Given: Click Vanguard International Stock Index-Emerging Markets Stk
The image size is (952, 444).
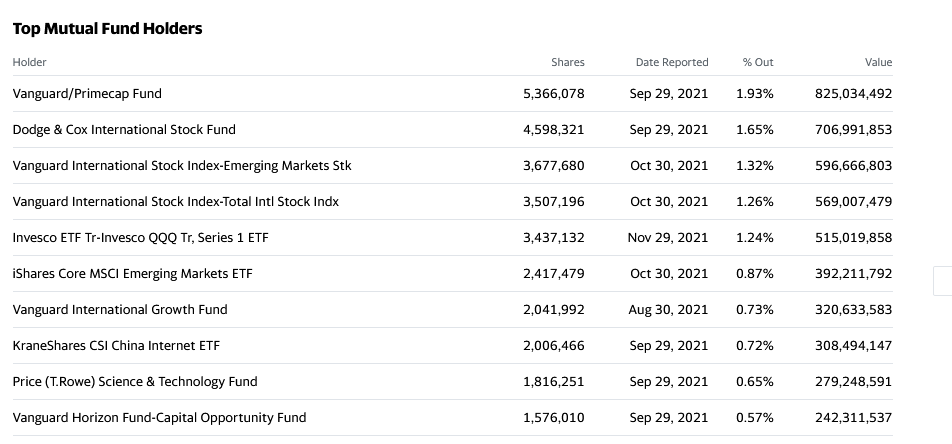Looking at the screenshot, I should coord(182,165).
